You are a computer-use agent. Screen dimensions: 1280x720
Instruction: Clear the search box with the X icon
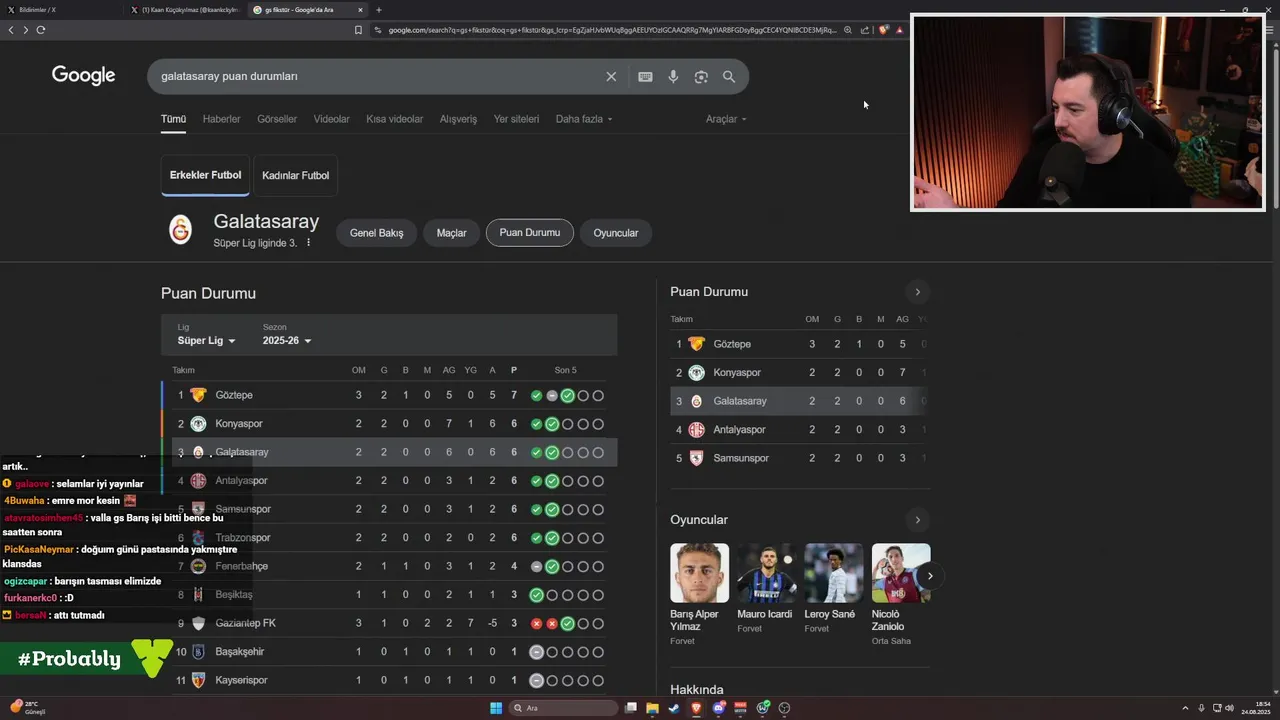611,77
